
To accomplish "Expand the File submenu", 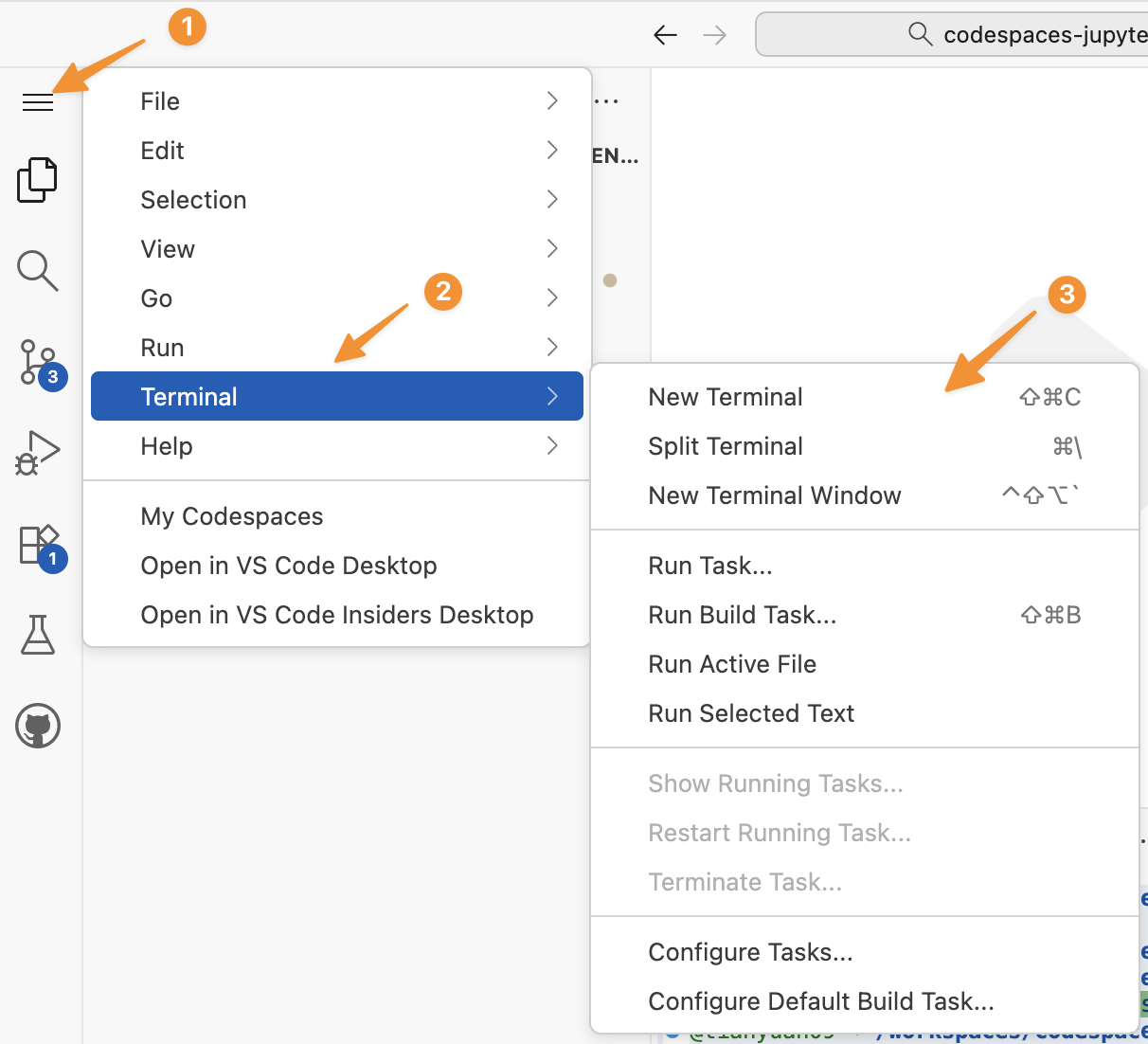I will tap(336, 101).
